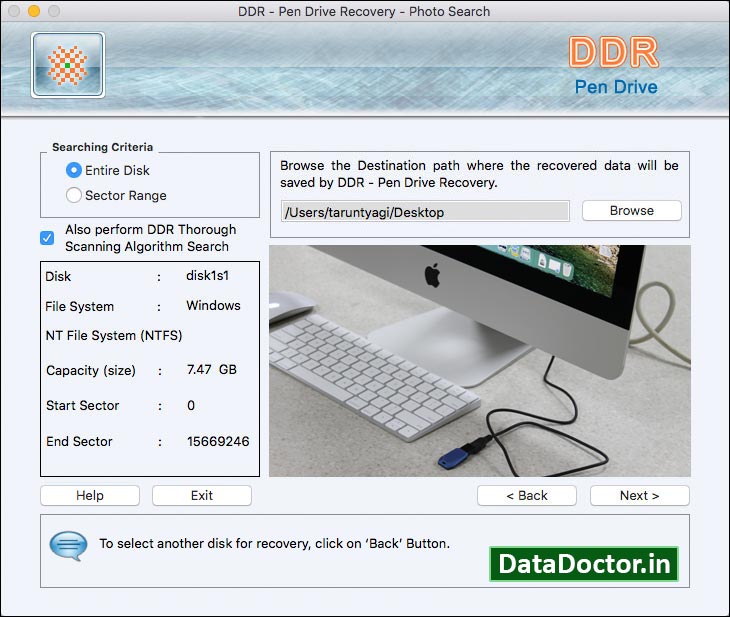Open Help
Screen dimensions: 730x617
pos(90,495)
